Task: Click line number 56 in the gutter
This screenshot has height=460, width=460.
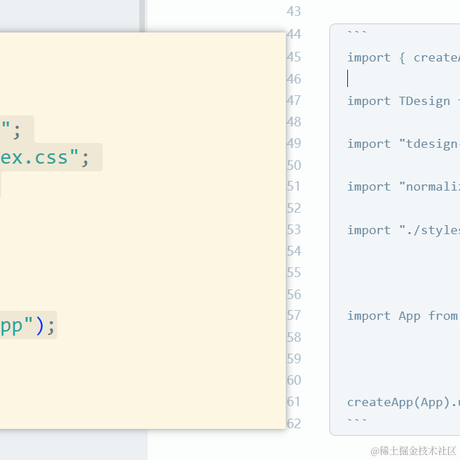Action: 294,295
